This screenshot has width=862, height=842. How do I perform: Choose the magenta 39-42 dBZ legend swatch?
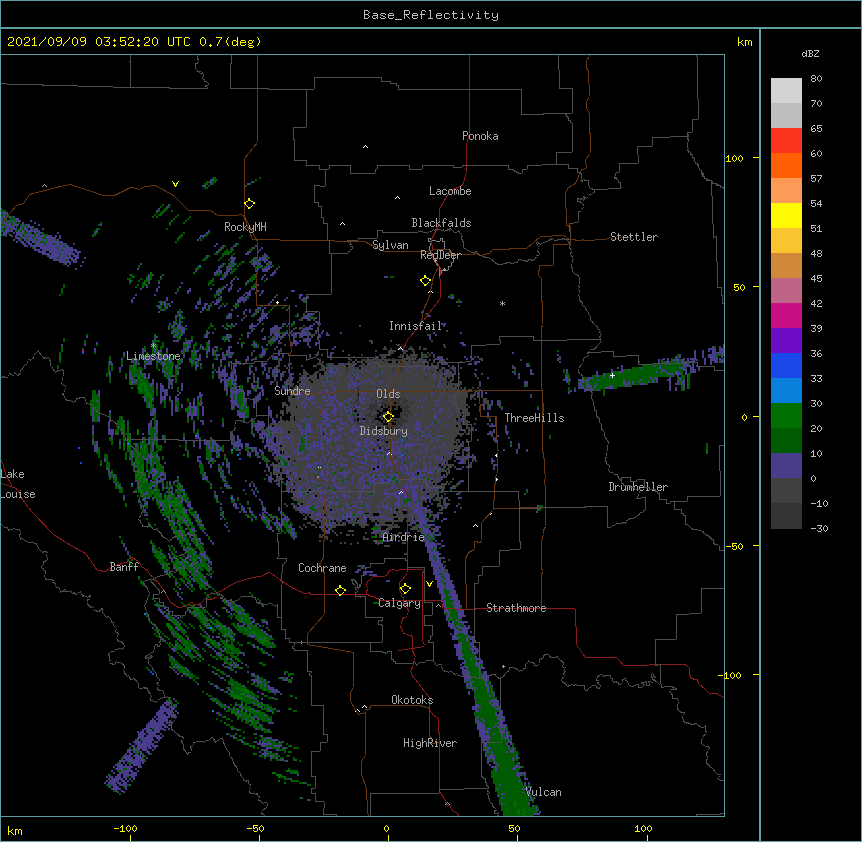coord(786,315)
